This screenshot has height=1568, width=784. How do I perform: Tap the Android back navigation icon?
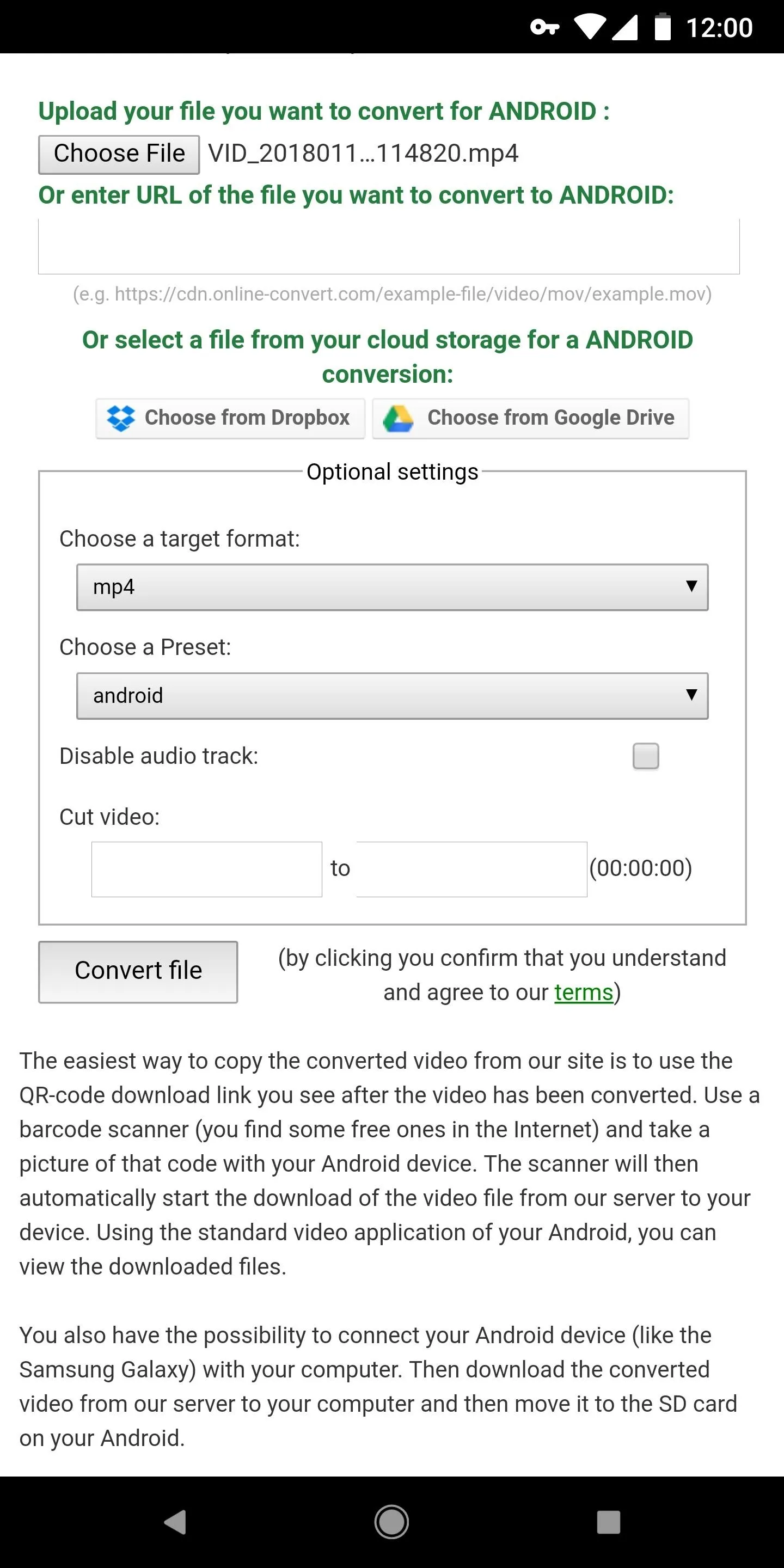(175, 1522)
